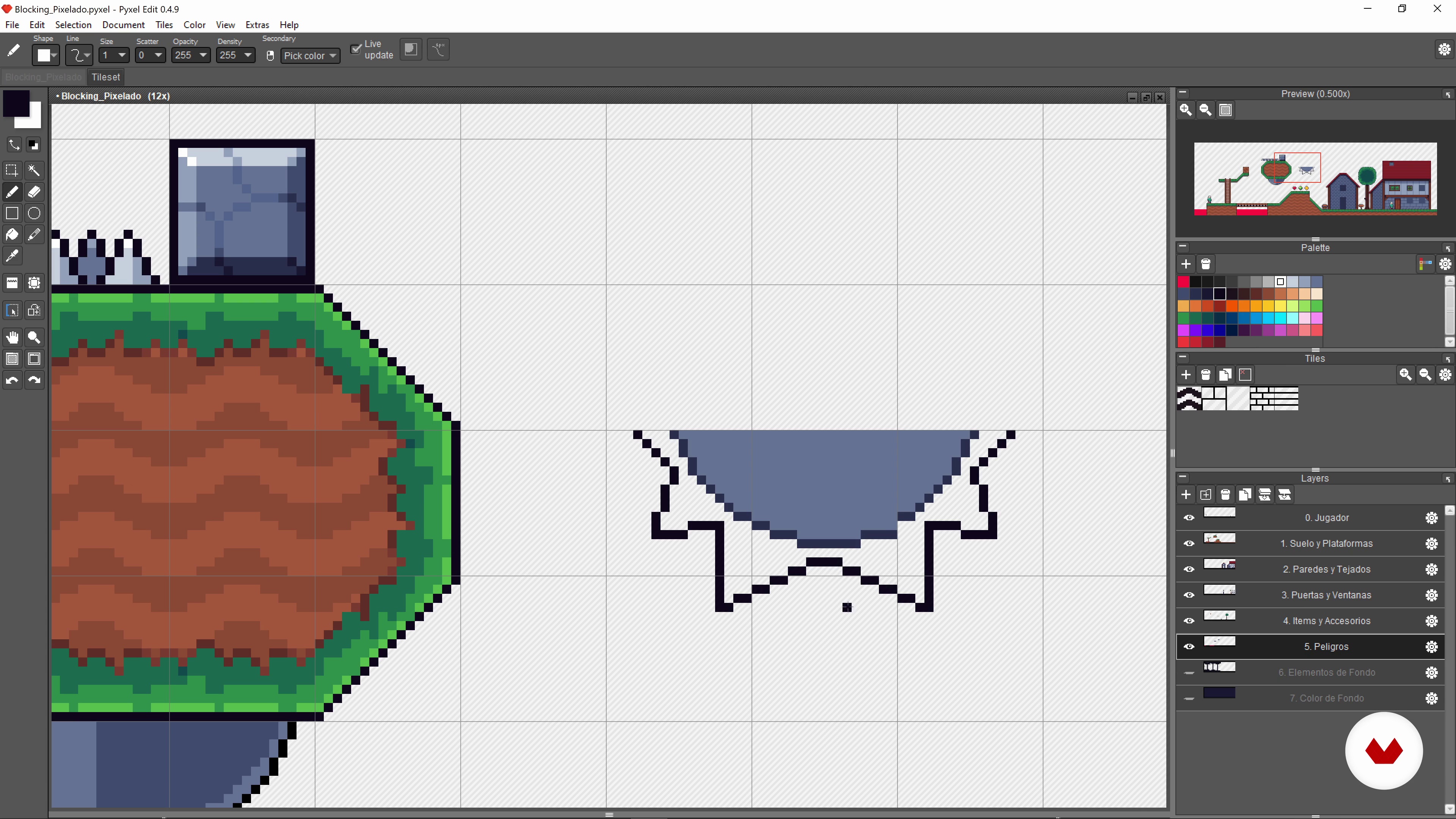Open the Opacity value dropdown
Screen dimensions: 1456x819
point(191,55)
